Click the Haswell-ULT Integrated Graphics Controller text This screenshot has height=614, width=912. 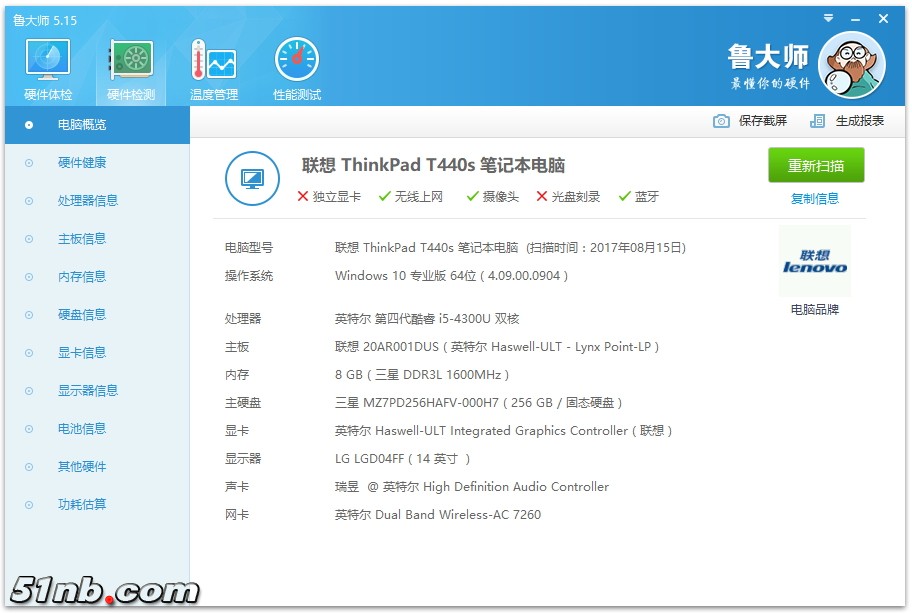[x=503, y=431]
